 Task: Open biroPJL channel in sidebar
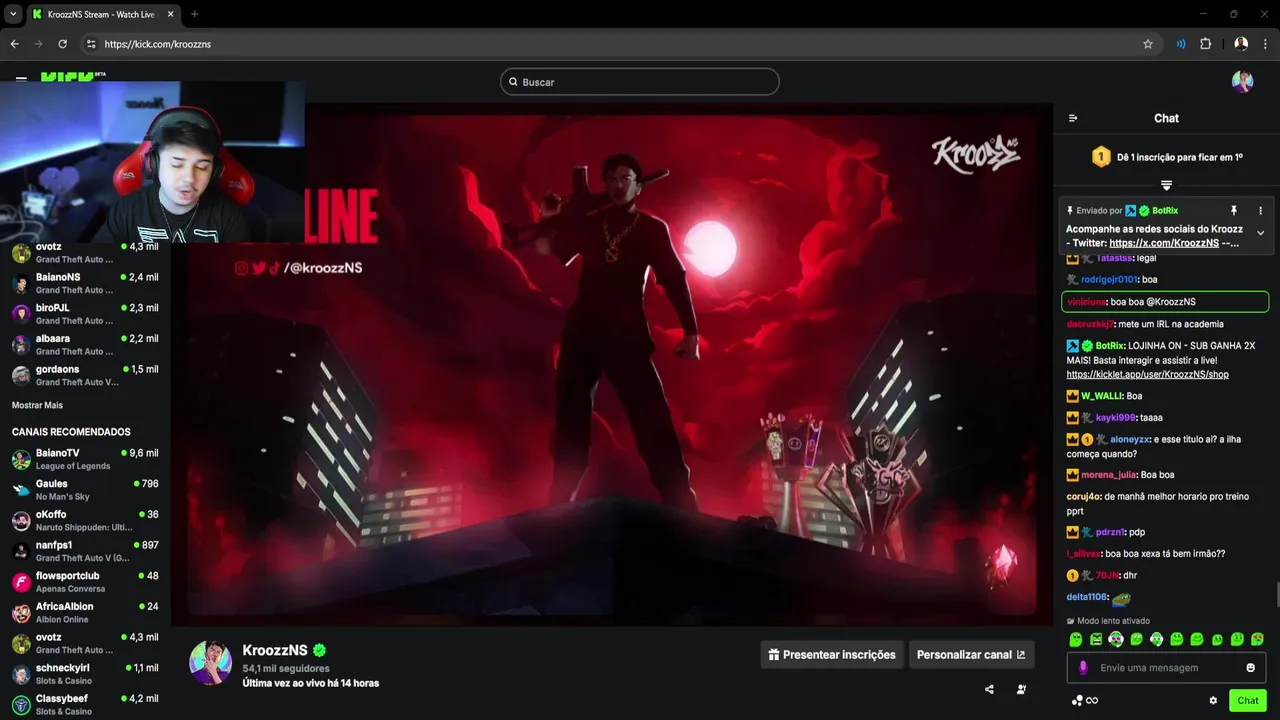pos(85,314)
